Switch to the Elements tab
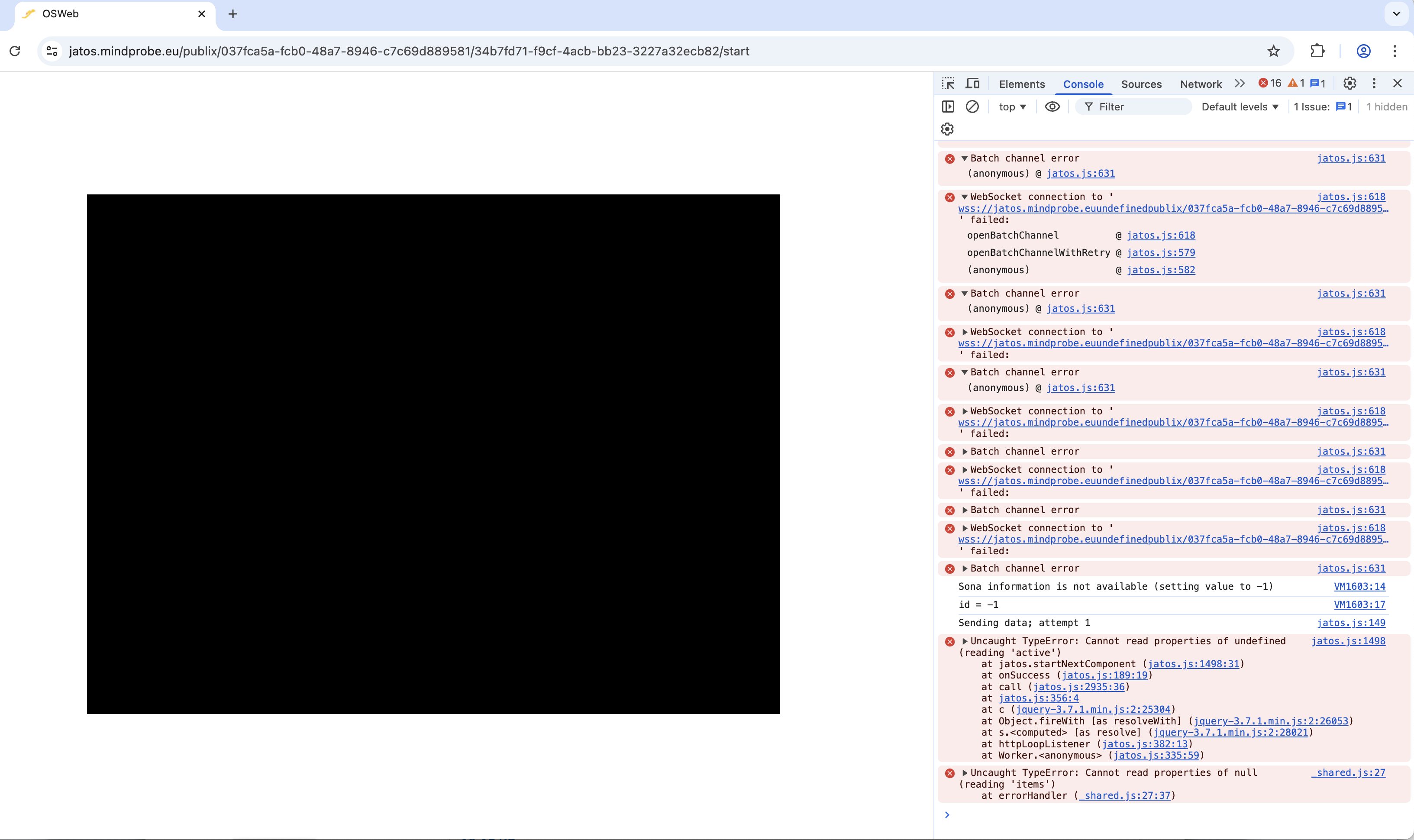Screen dimensions: 1414x840 [1021, 84]
